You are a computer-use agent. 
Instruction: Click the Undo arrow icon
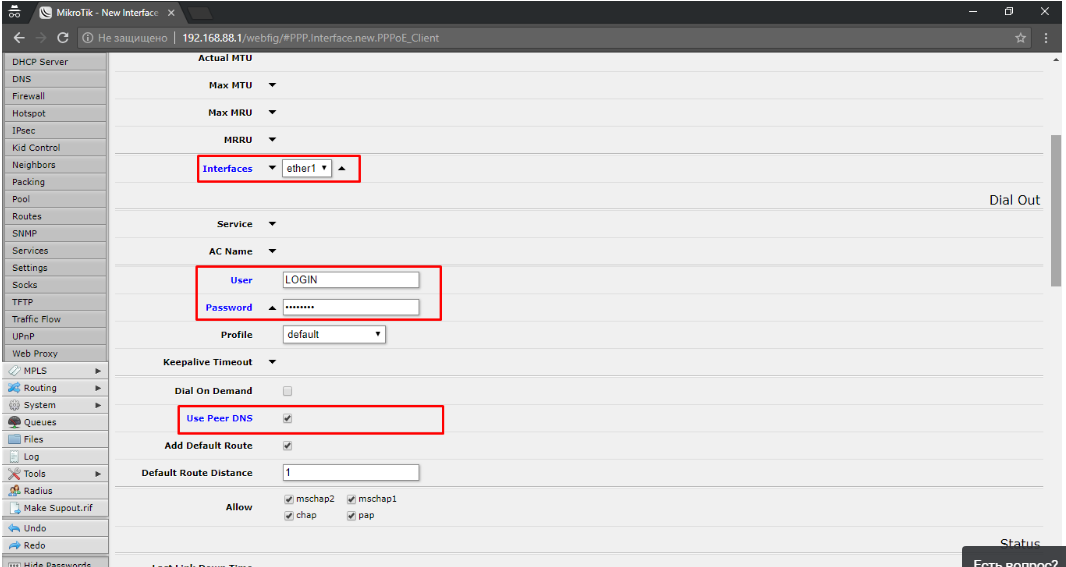click(x=14, y=528)
